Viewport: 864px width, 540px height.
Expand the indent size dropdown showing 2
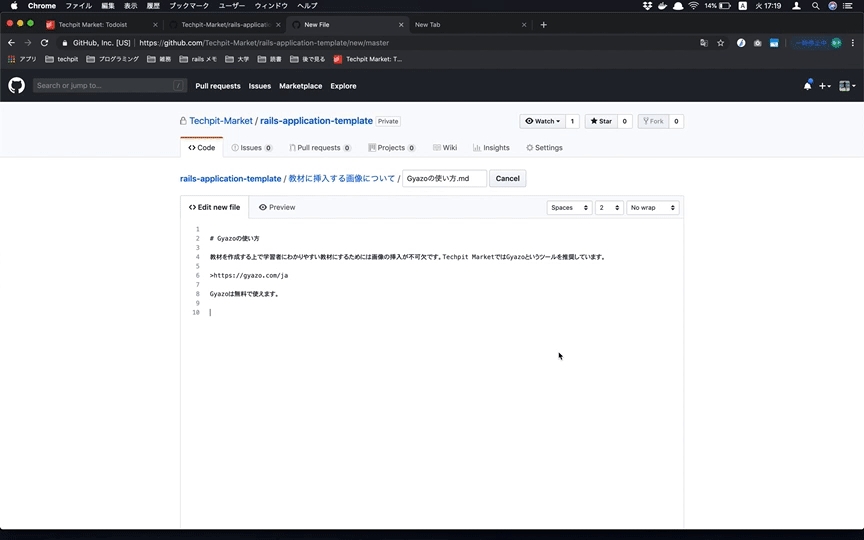[608, 207]
